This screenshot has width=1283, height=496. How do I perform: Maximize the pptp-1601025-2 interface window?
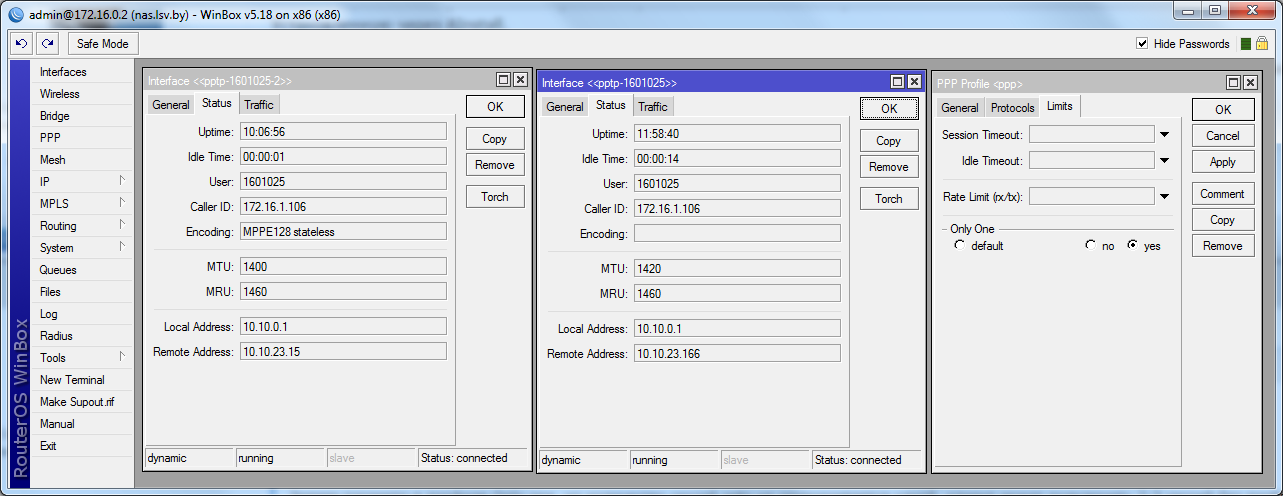[x=503, y=80]
